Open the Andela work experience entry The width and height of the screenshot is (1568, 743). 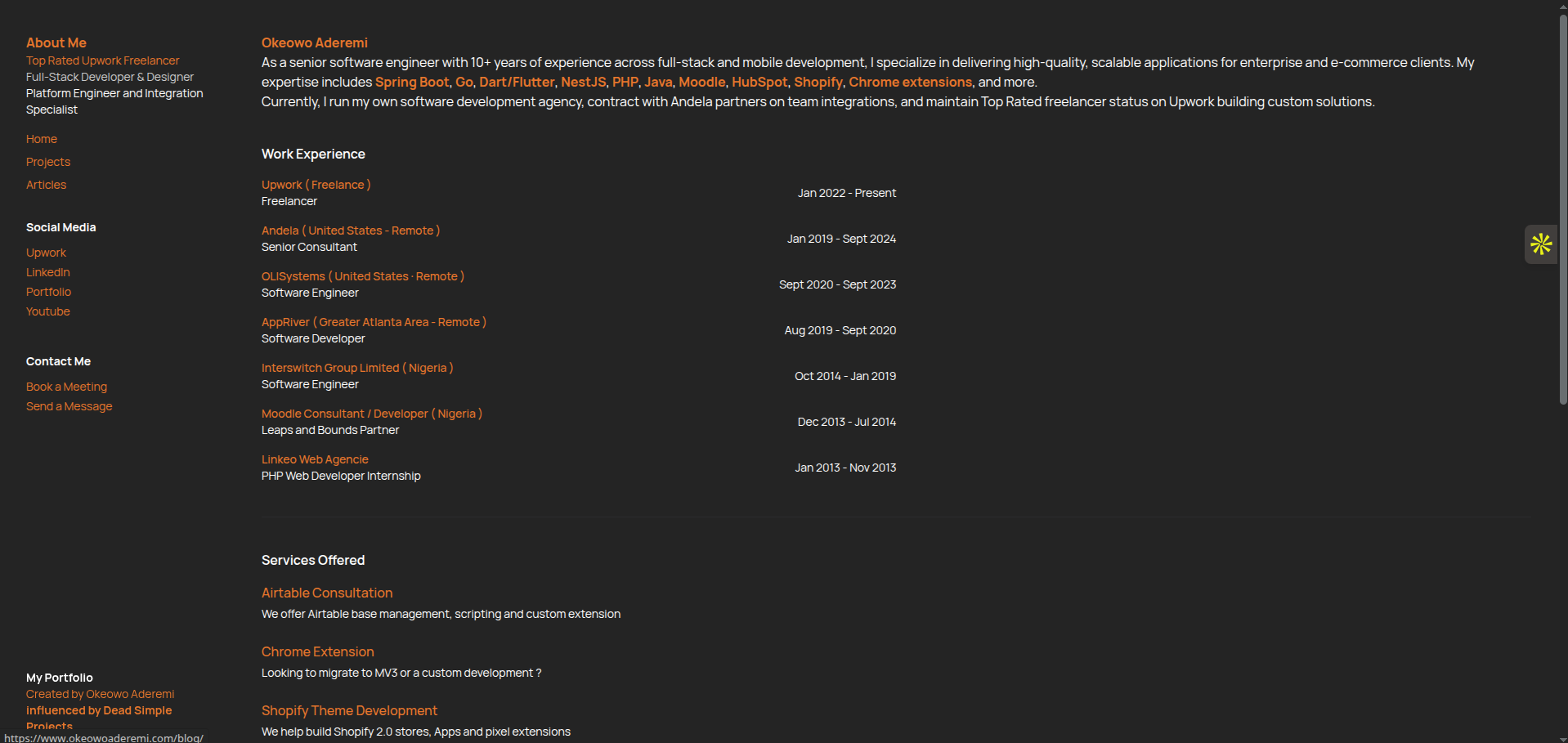point(350,231)
